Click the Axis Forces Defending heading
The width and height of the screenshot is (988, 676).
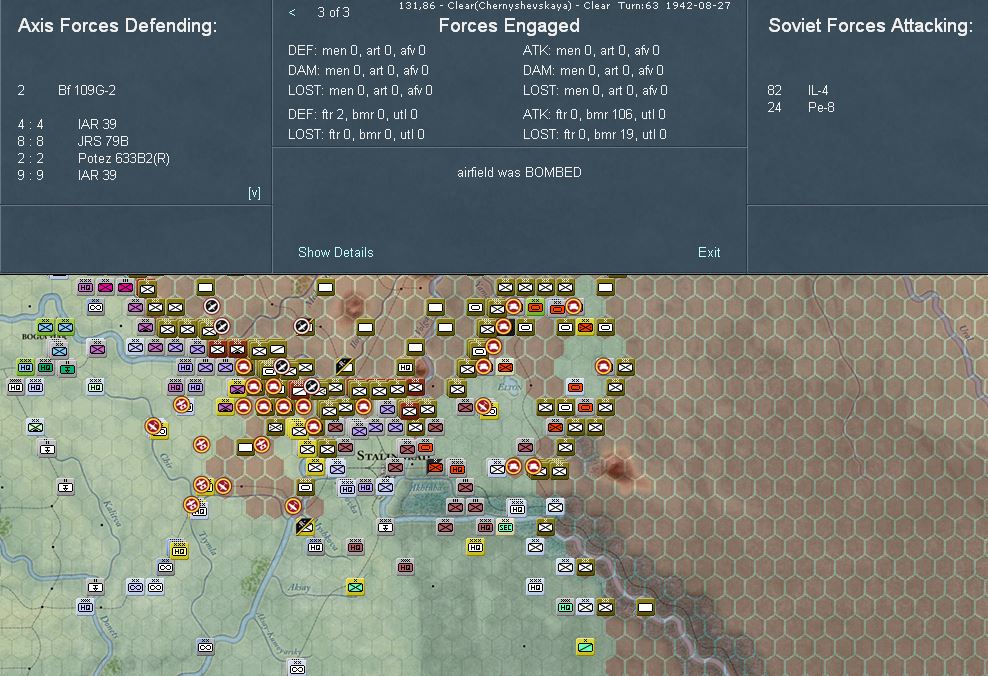click(x=117, y=25)
